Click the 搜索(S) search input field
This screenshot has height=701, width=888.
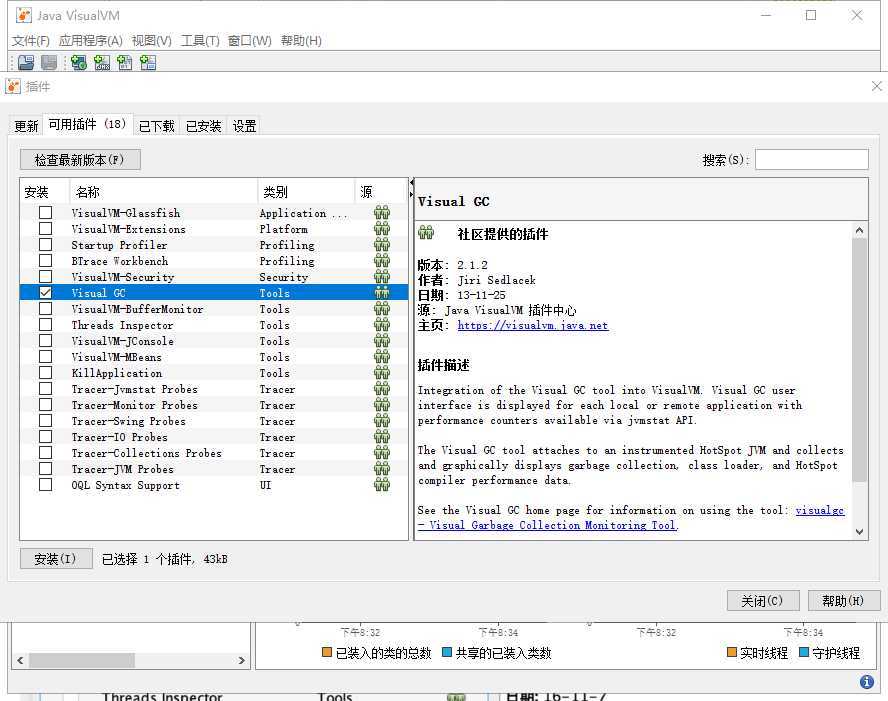(x=812, y=160)
